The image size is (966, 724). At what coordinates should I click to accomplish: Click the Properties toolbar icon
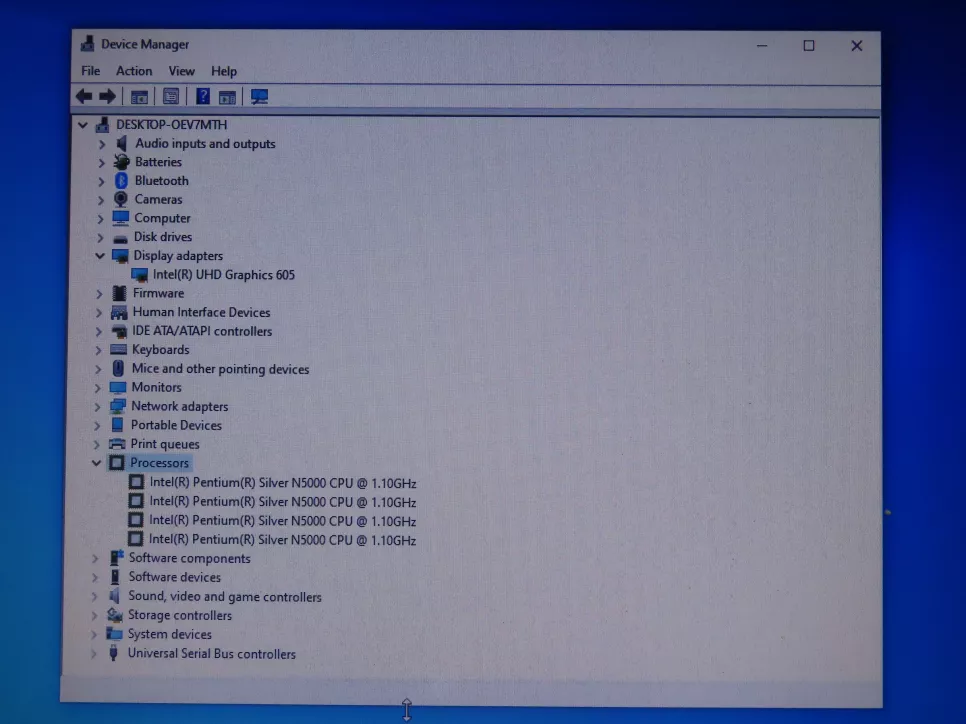click(171, 97)
